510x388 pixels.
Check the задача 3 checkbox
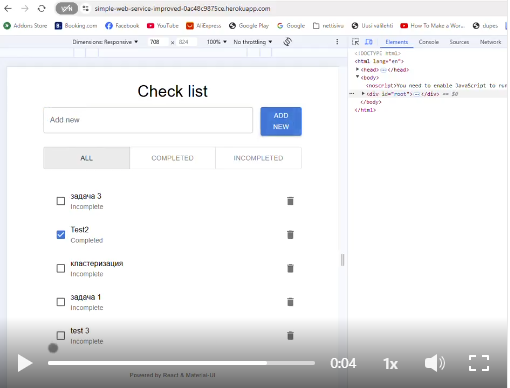pyautogui.click(x=61, y=201)
